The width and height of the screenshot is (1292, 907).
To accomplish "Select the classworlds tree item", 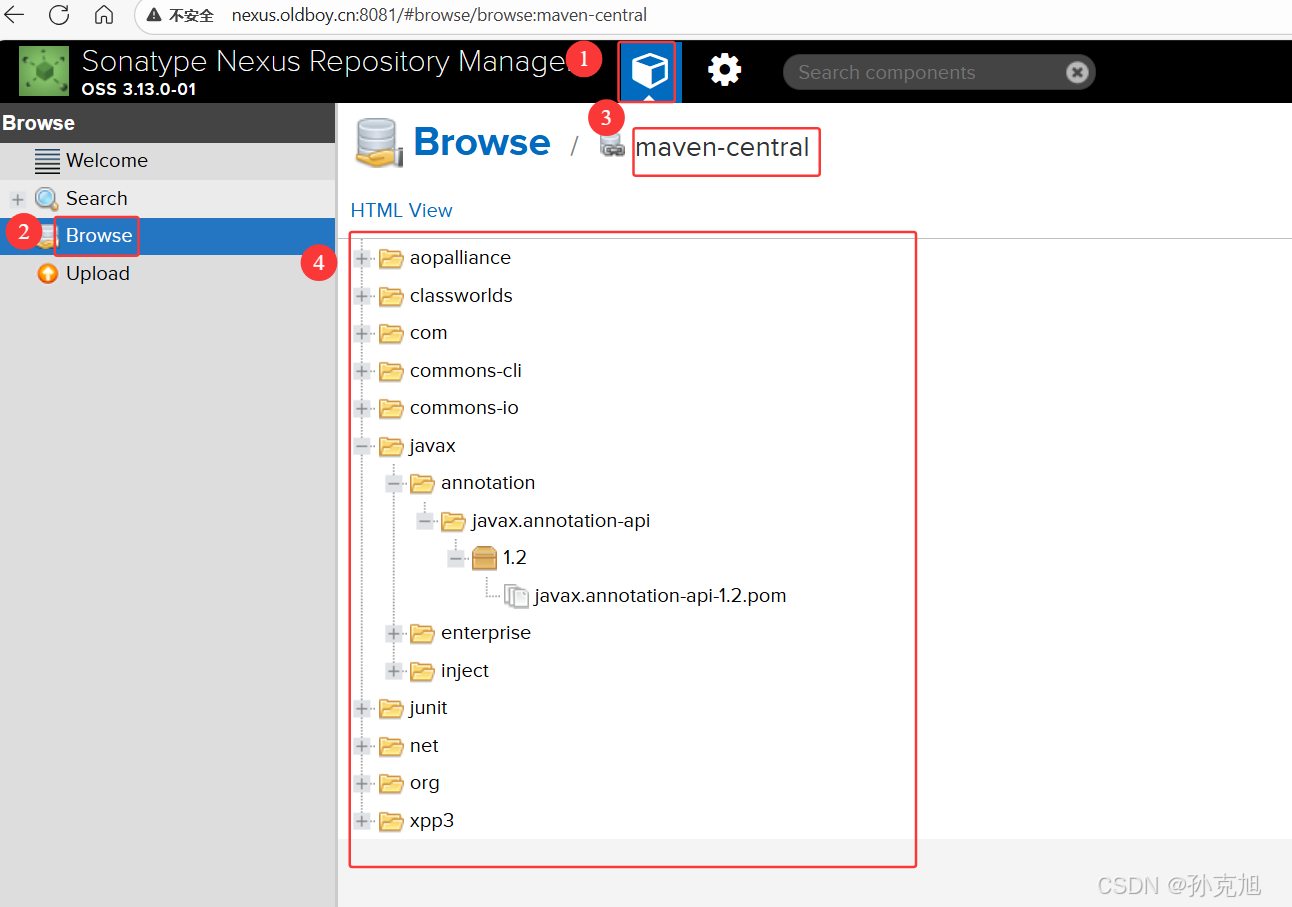I will (x=461, y=296).
